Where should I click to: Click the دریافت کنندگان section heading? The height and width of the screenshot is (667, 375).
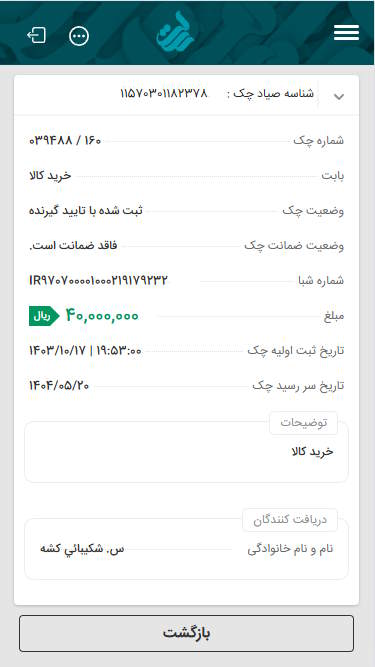pos(290,520)
